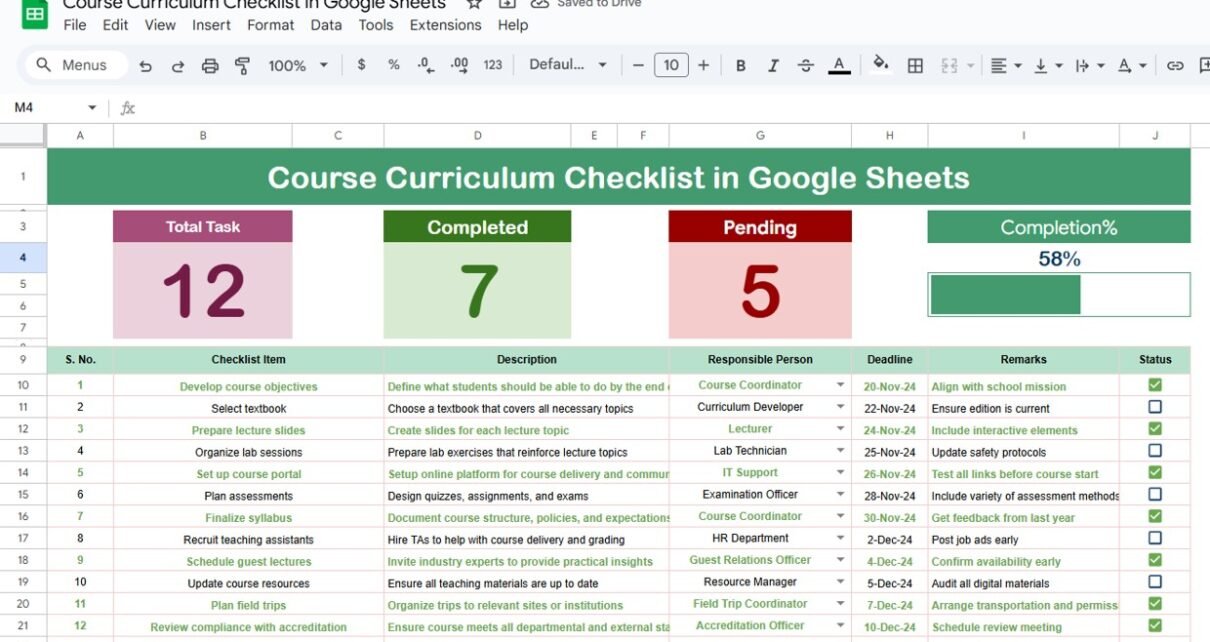Open the fill color bucket
The width and height of the screenshot is (1210, 642).
(881, 65)
